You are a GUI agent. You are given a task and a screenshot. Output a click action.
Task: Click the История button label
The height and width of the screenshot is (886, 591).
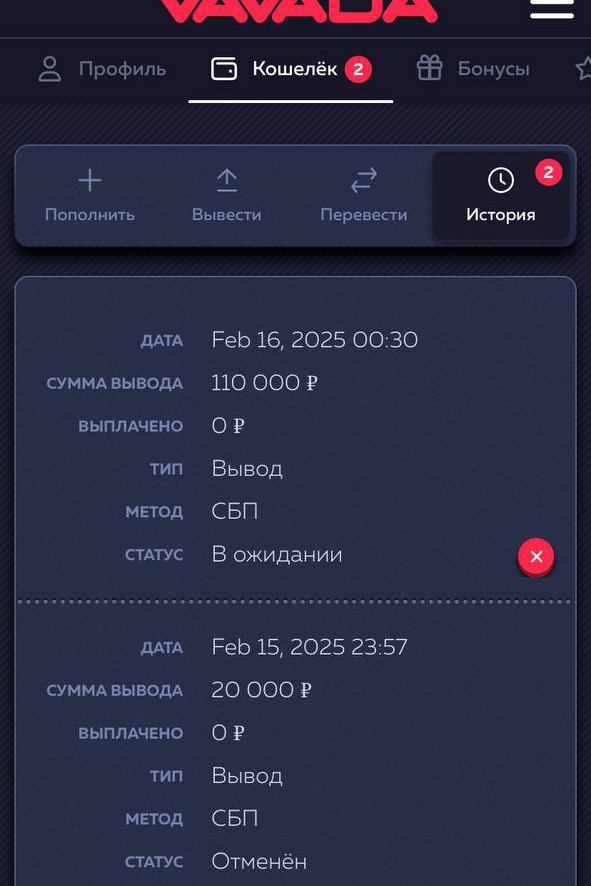pyautogui.click(x=501, y=215)
